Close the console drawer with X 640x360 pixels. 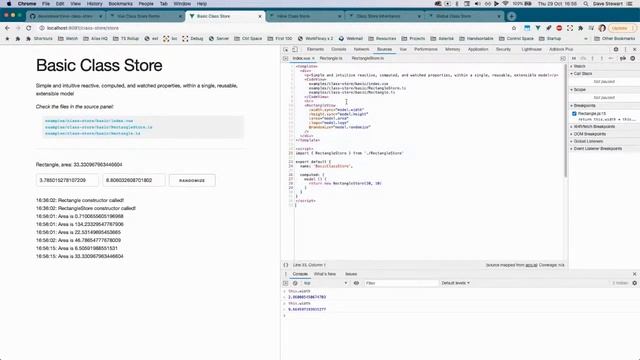(x=634, y=274)
